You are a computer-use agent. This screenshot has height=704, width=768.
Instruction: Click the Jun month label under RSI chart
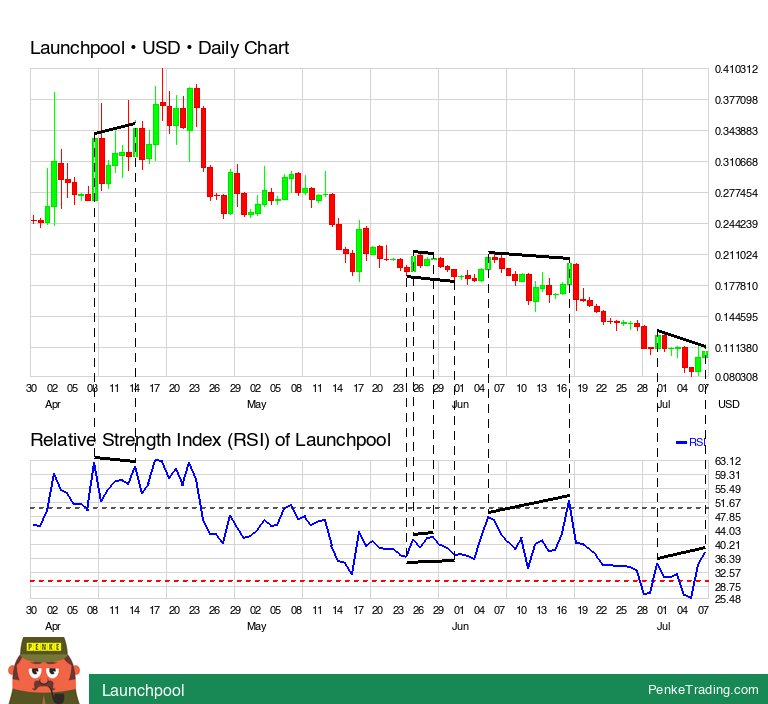460,627
